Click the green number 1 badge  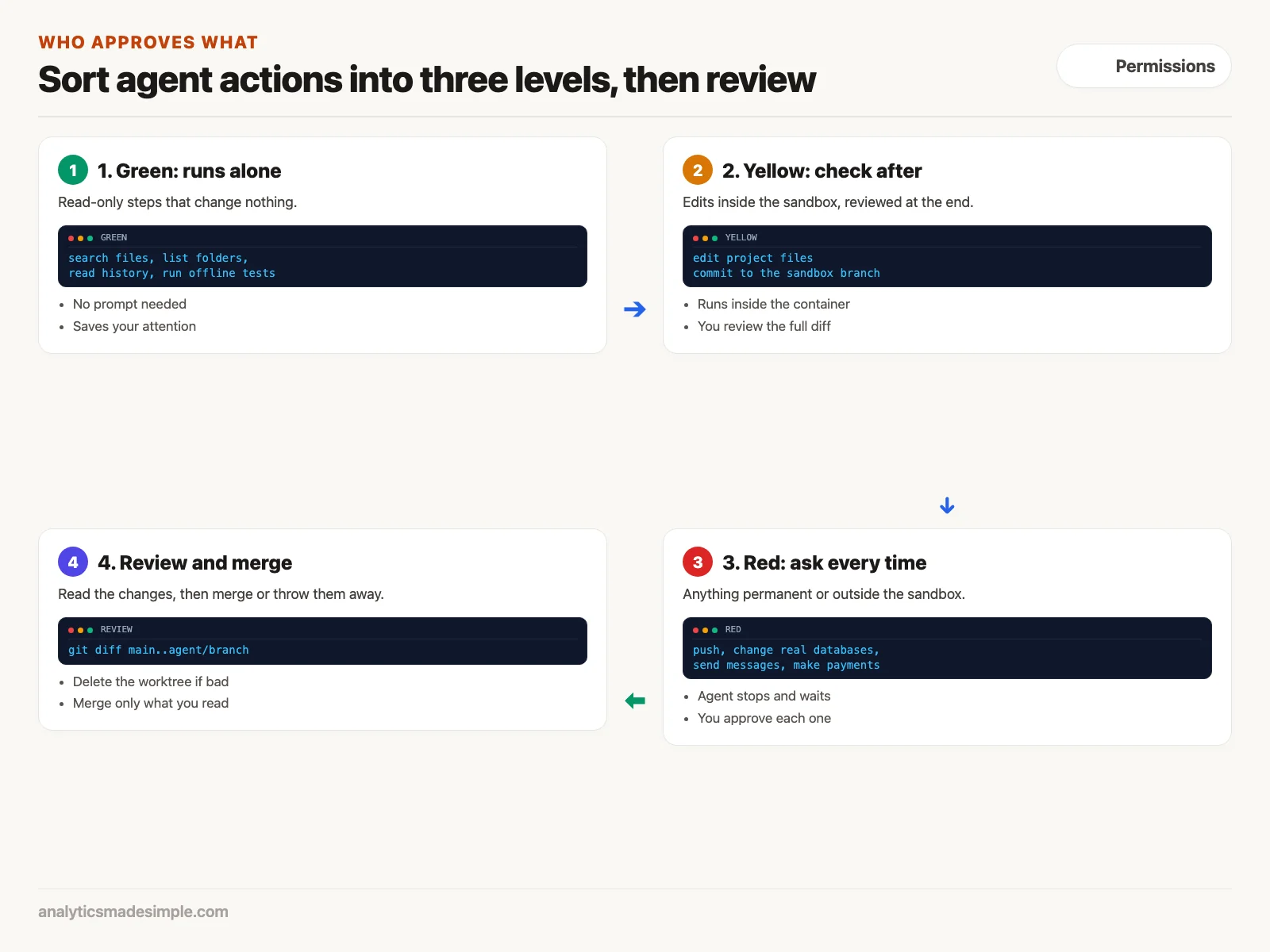click(x=73, y=170)
